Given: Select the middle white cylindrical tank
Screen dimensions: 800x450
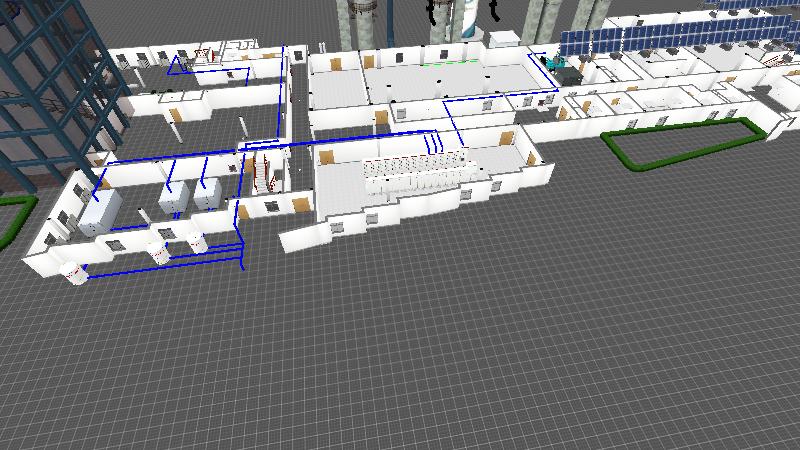Looking at the screenshot, I should point(158,251).
